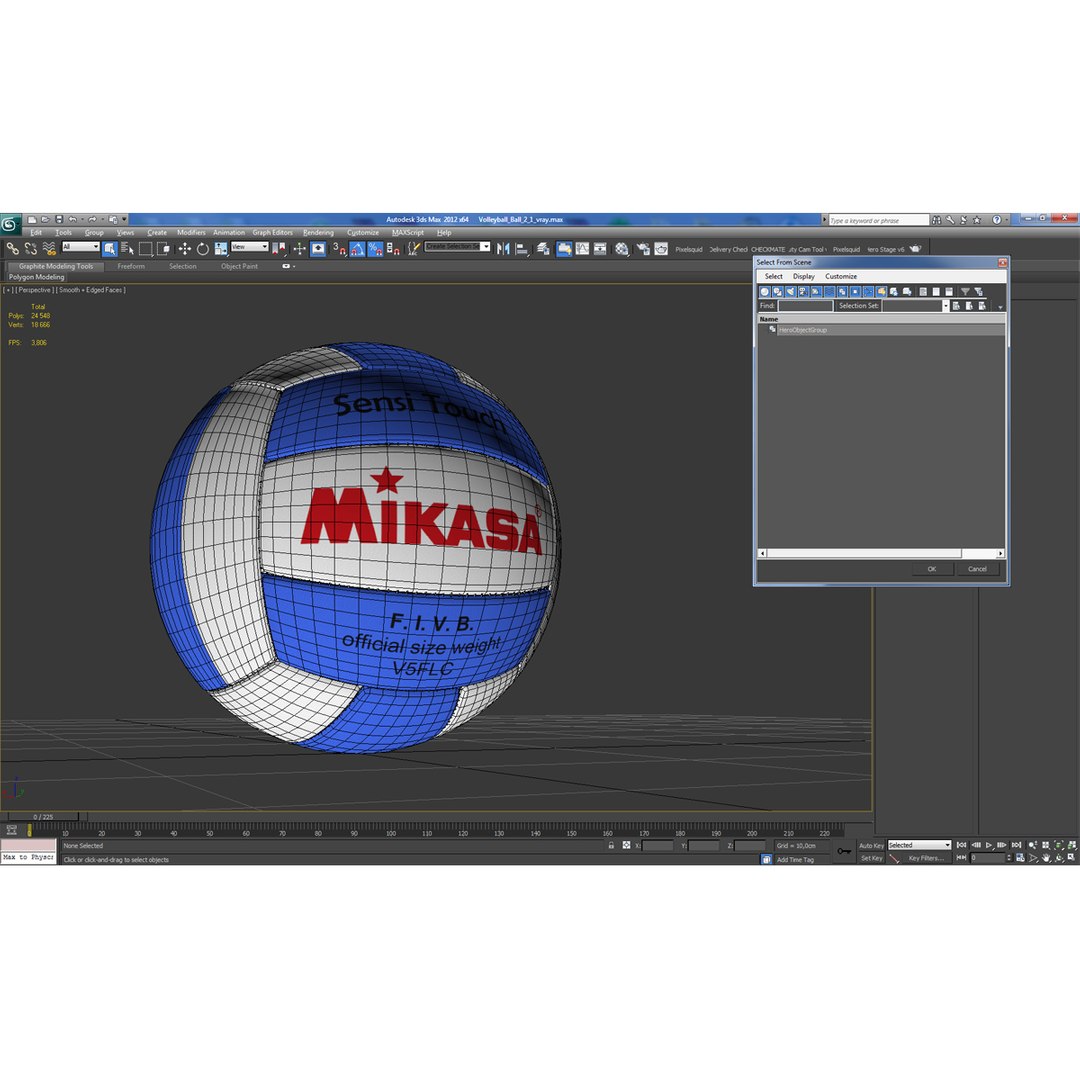Click the Select and Scale tool

tap(220, 249)
